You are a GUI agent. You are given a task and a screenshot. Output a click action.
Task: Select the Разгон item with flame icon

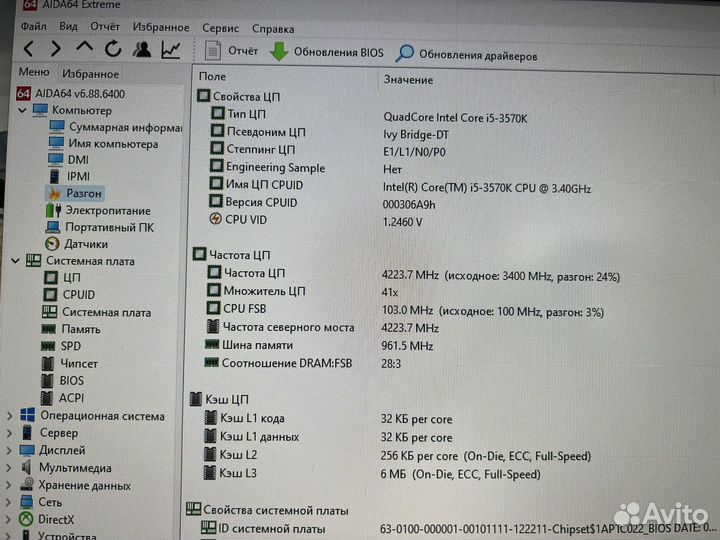click(x=83, y=193)
